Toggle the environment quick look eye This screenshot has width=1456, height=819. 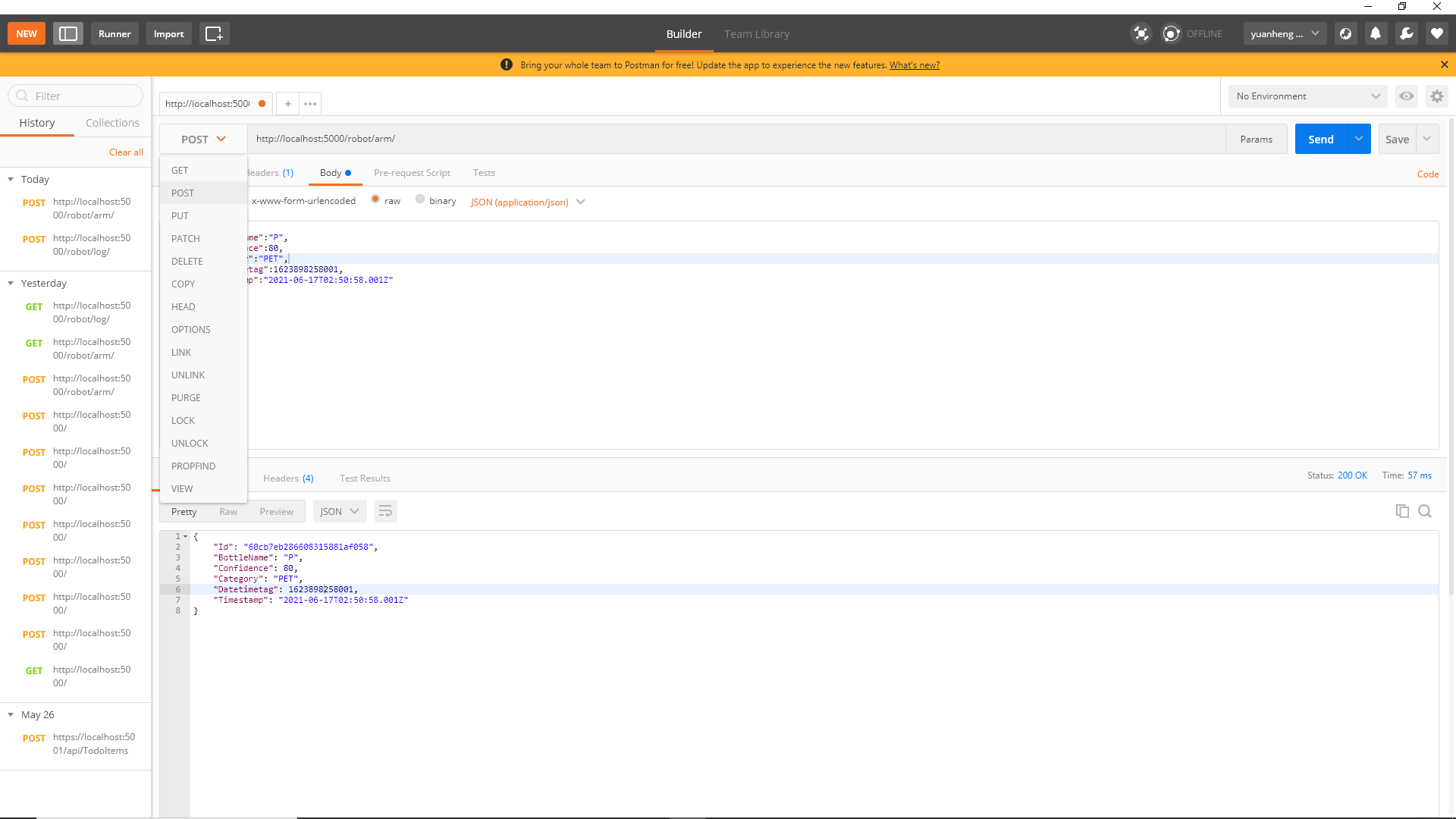(1406, 96)
